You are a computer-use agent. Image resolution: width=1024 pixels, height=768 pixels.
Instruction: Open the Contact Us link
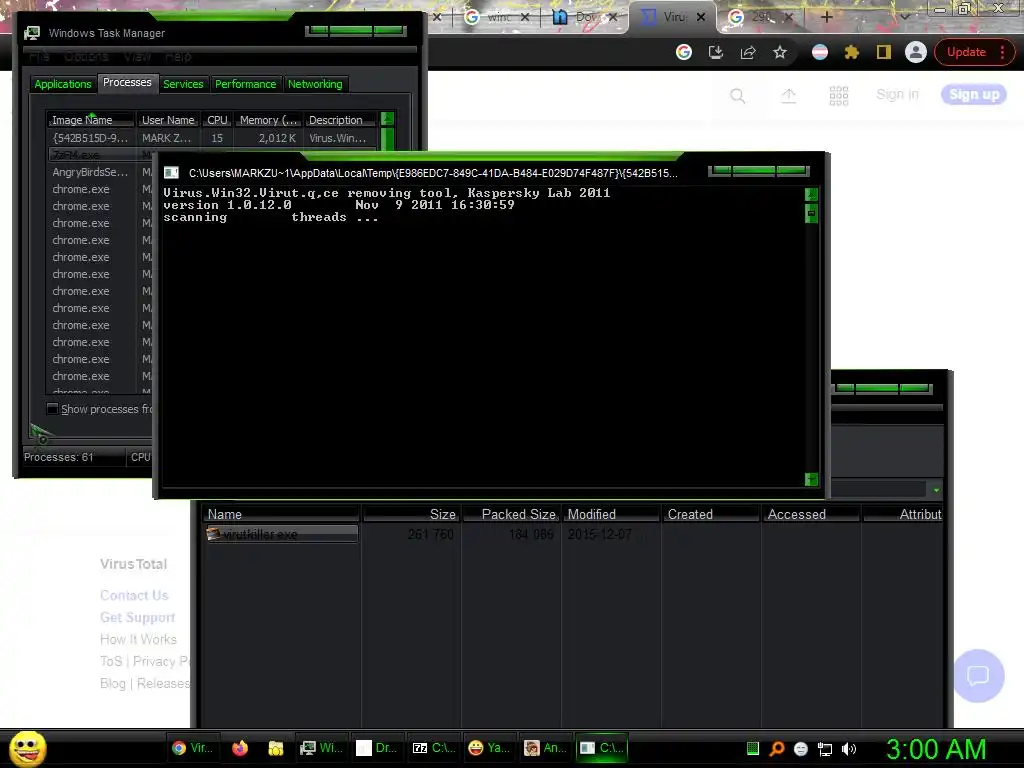[x=134, y=596]
